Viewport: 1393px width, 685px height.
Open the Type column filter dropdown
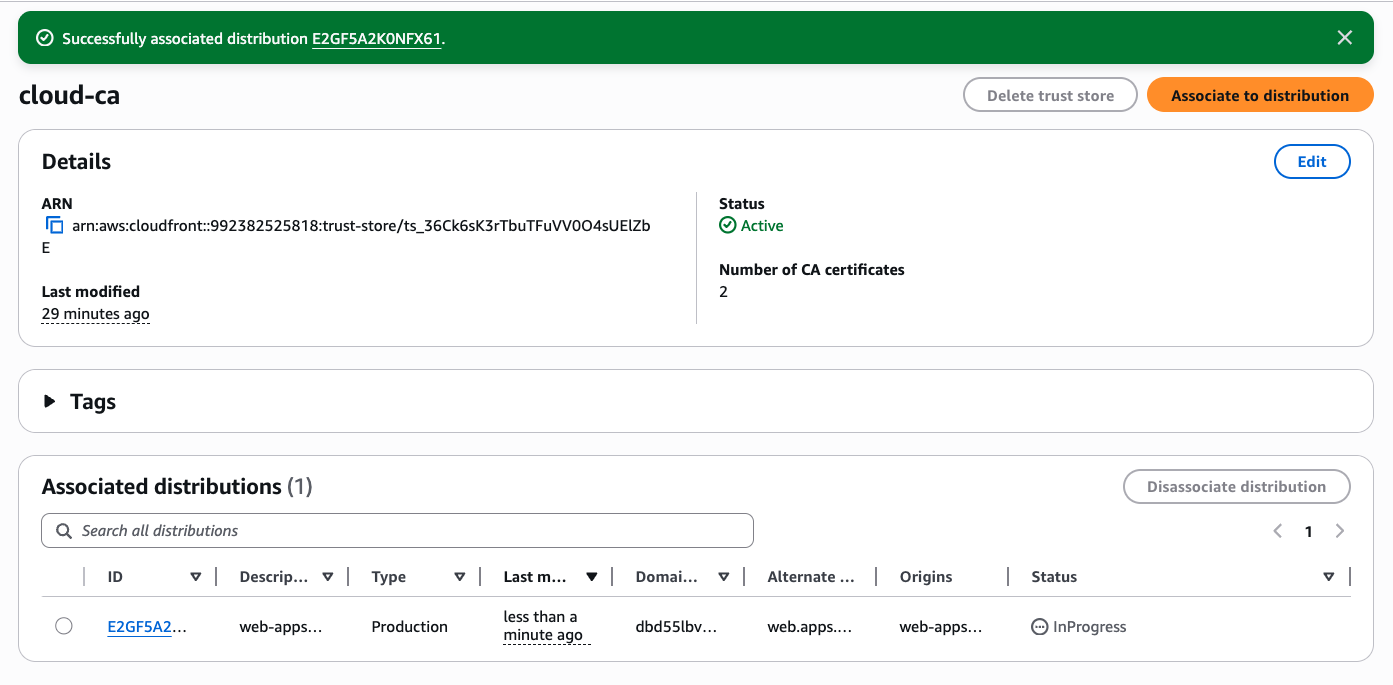(x=459, y=576)
